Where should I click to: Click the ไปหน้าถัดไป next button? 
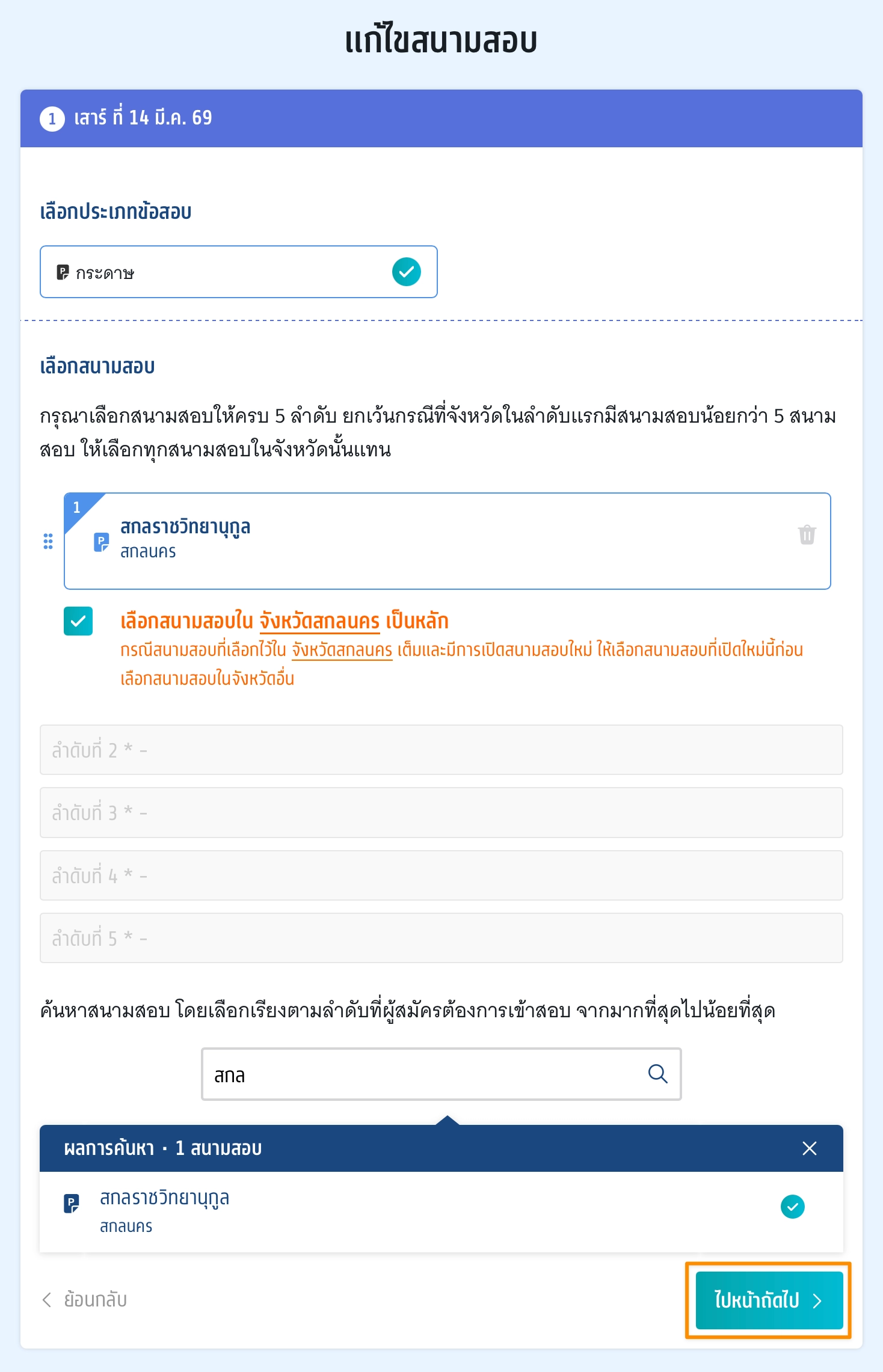pyautogui.click(x=769, y=1300)
